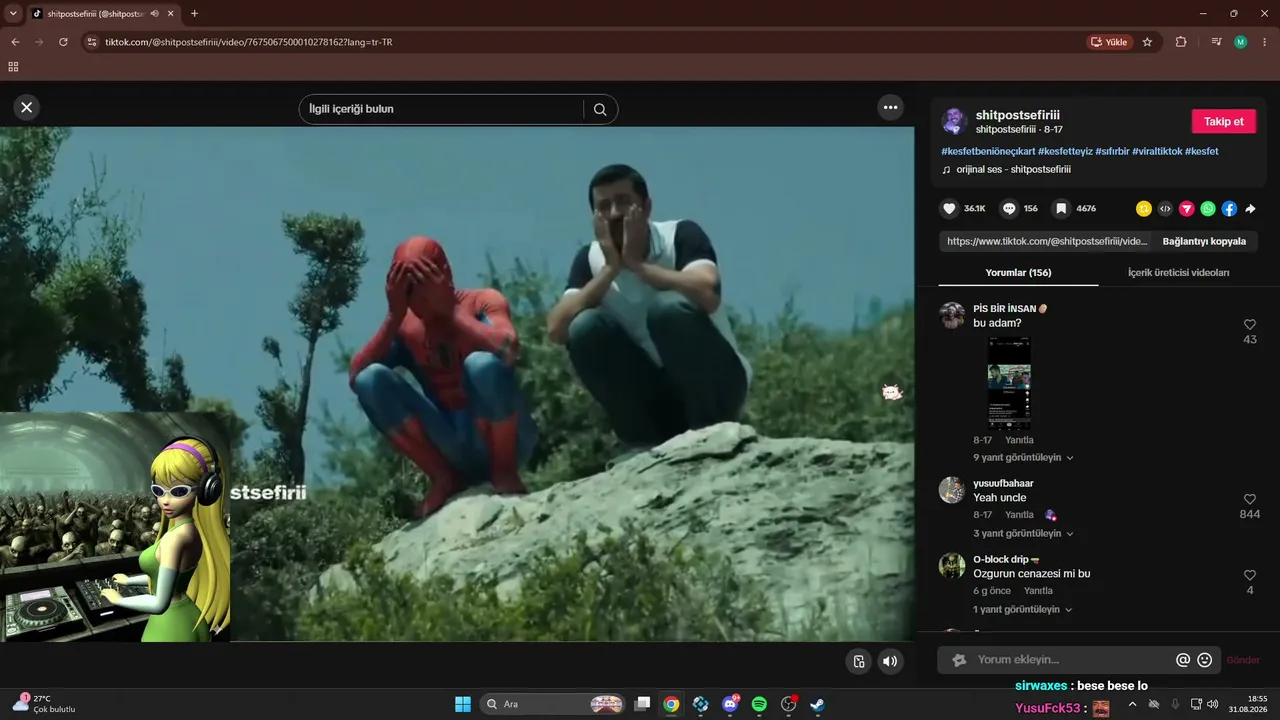
Task: Open the #viraltiktok hashtag
Action: [1157, 151]
